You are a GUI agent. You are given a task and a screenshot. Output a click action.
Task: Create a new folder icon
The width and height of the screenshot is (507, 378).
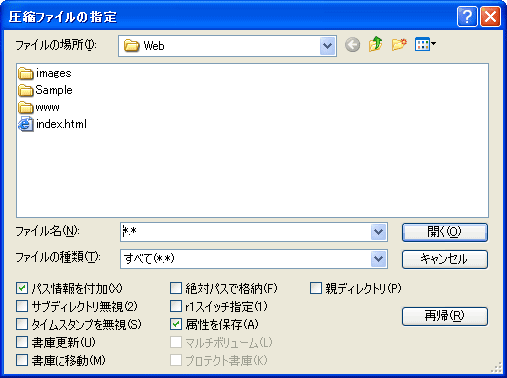pos(399,44)
